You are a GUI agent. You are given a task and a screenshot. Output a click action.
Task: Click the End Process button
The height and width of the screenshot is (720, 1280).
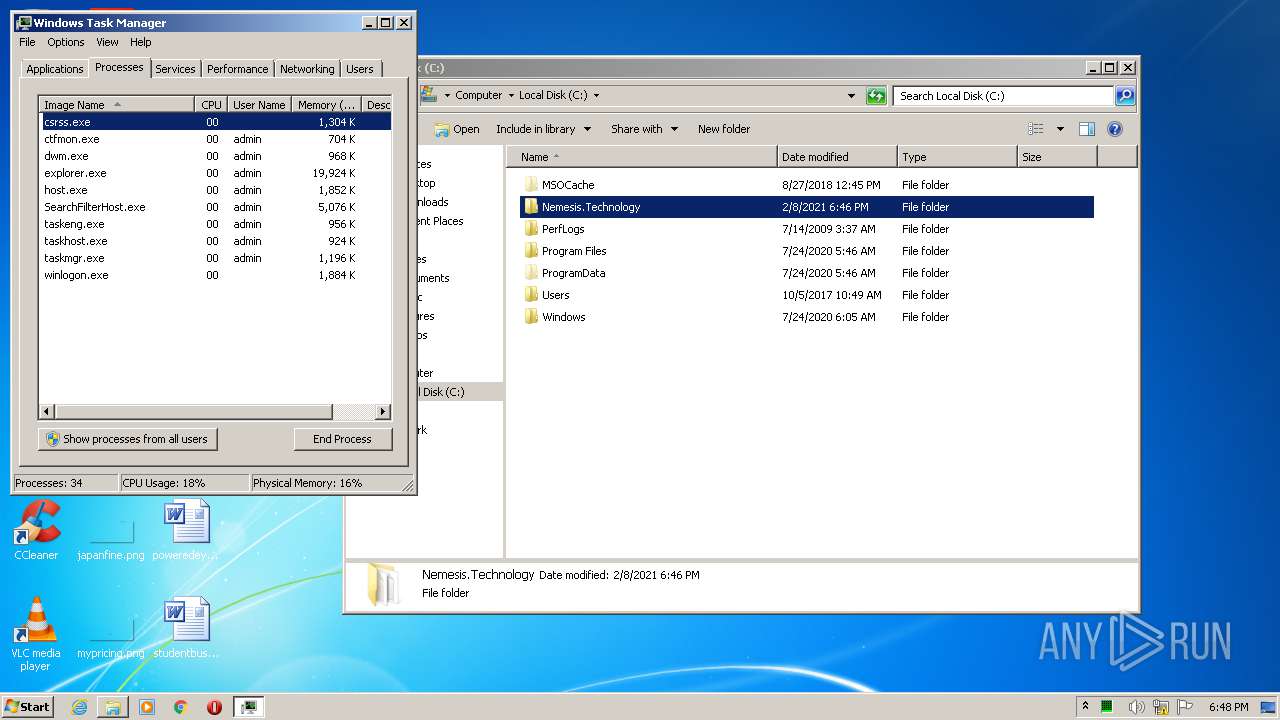[x=342, y=439]
